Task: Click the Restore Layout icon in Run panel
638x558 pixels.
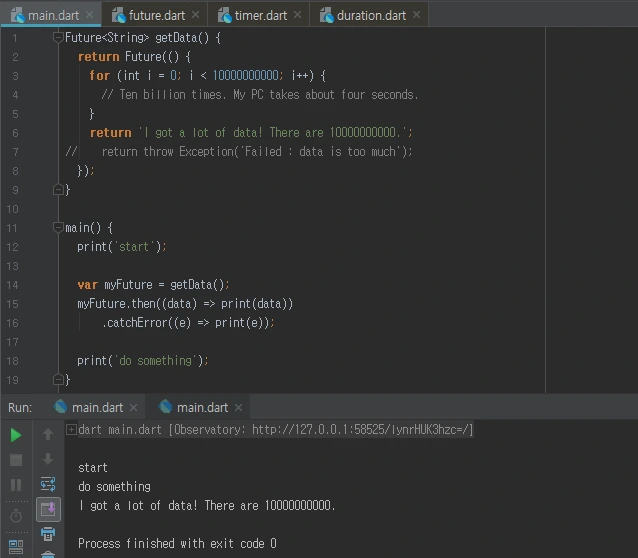Action: click(16, 546)
